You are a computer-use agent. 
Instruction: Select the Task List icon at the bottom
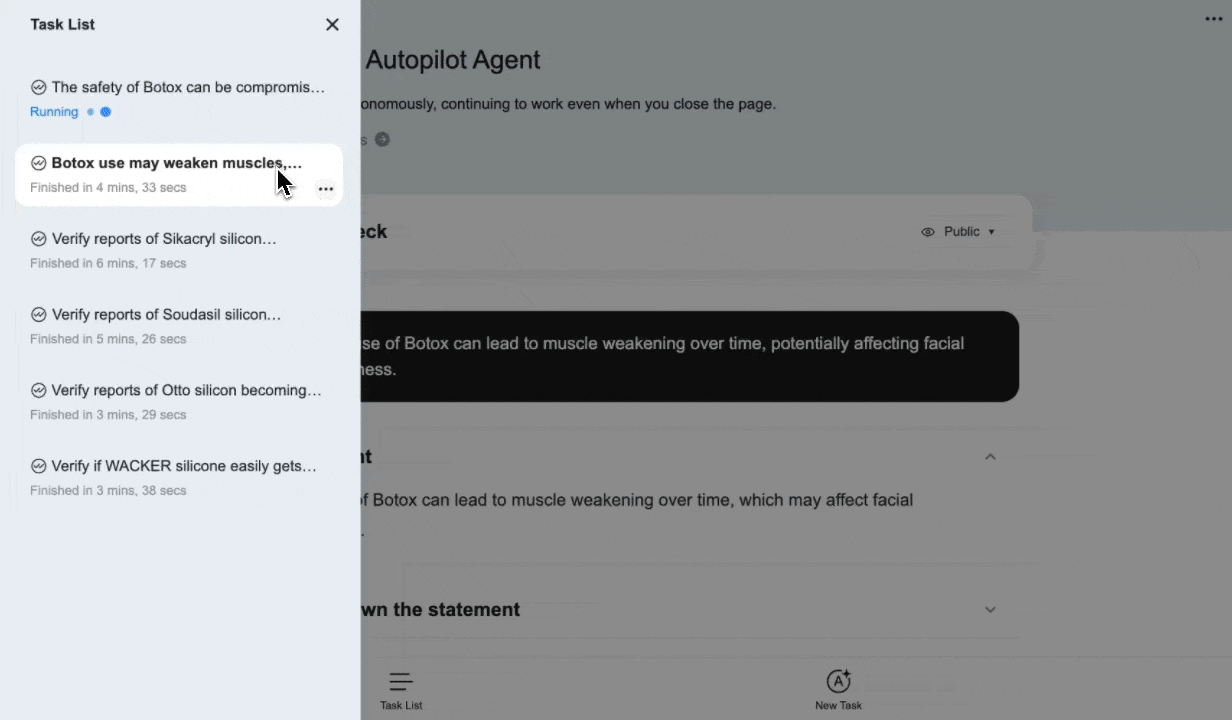pyautogui.click(x=400, y=681)
